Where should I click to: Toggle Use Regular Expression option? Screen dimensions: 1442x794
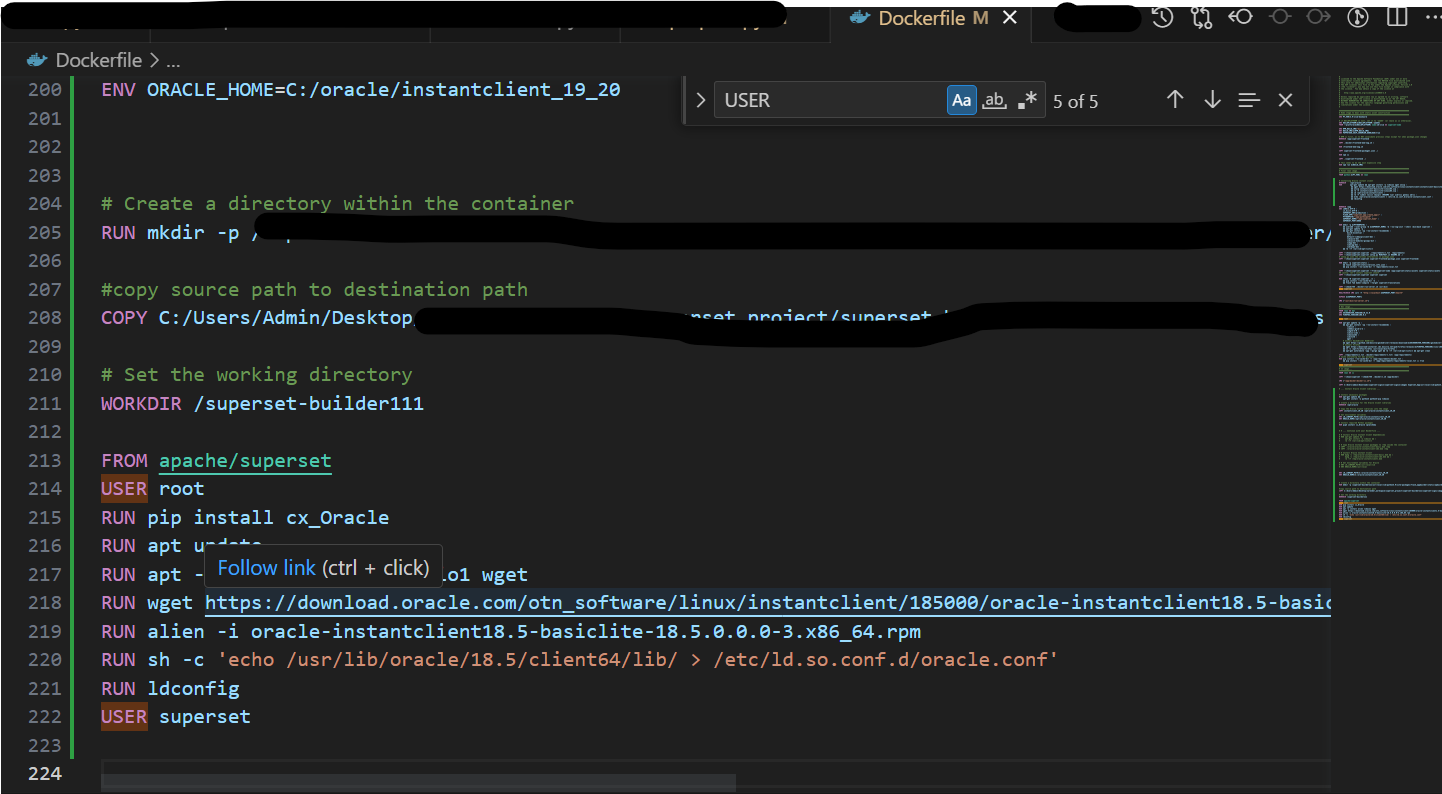[x=1027, y=100]
